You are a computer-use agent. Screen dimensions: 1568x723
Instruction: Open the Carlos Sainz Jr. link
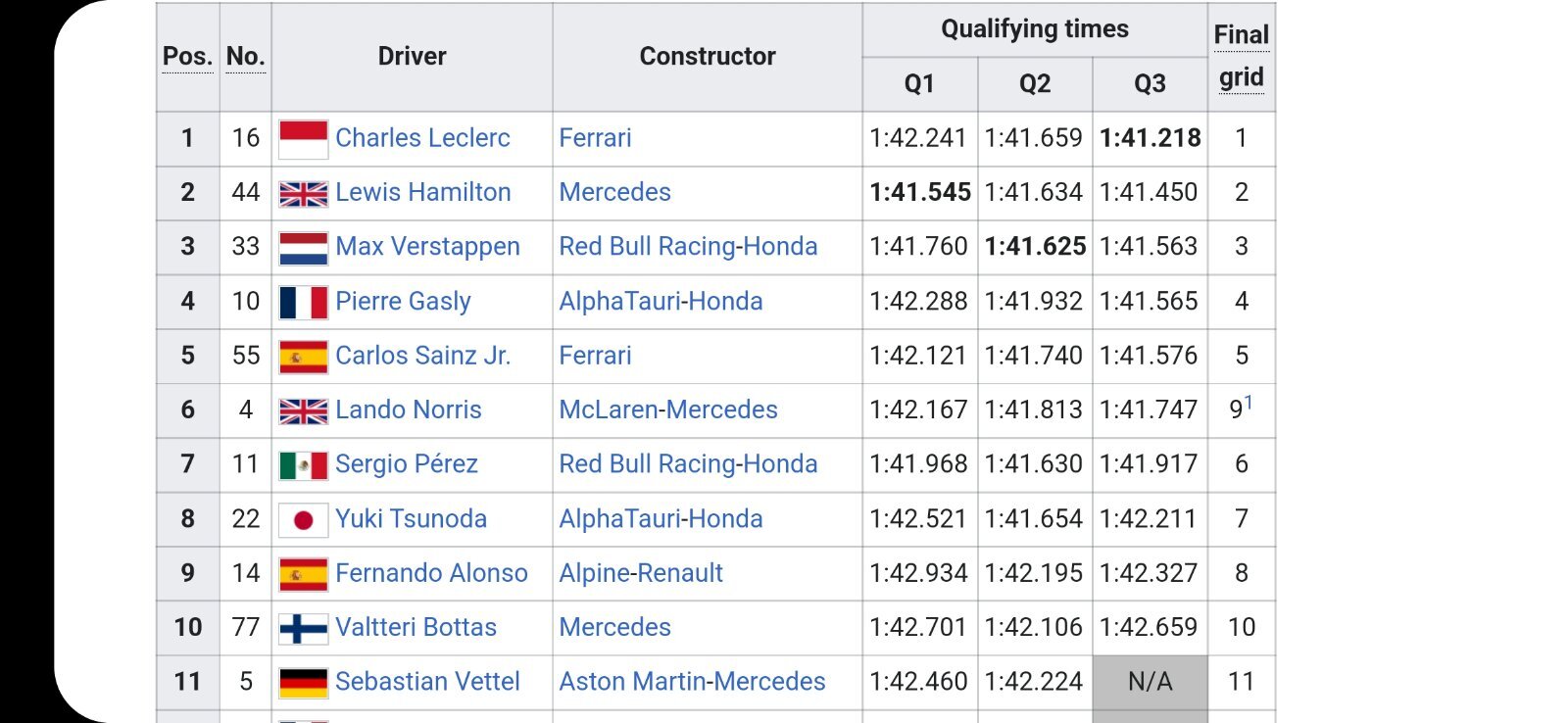(422, 356)
